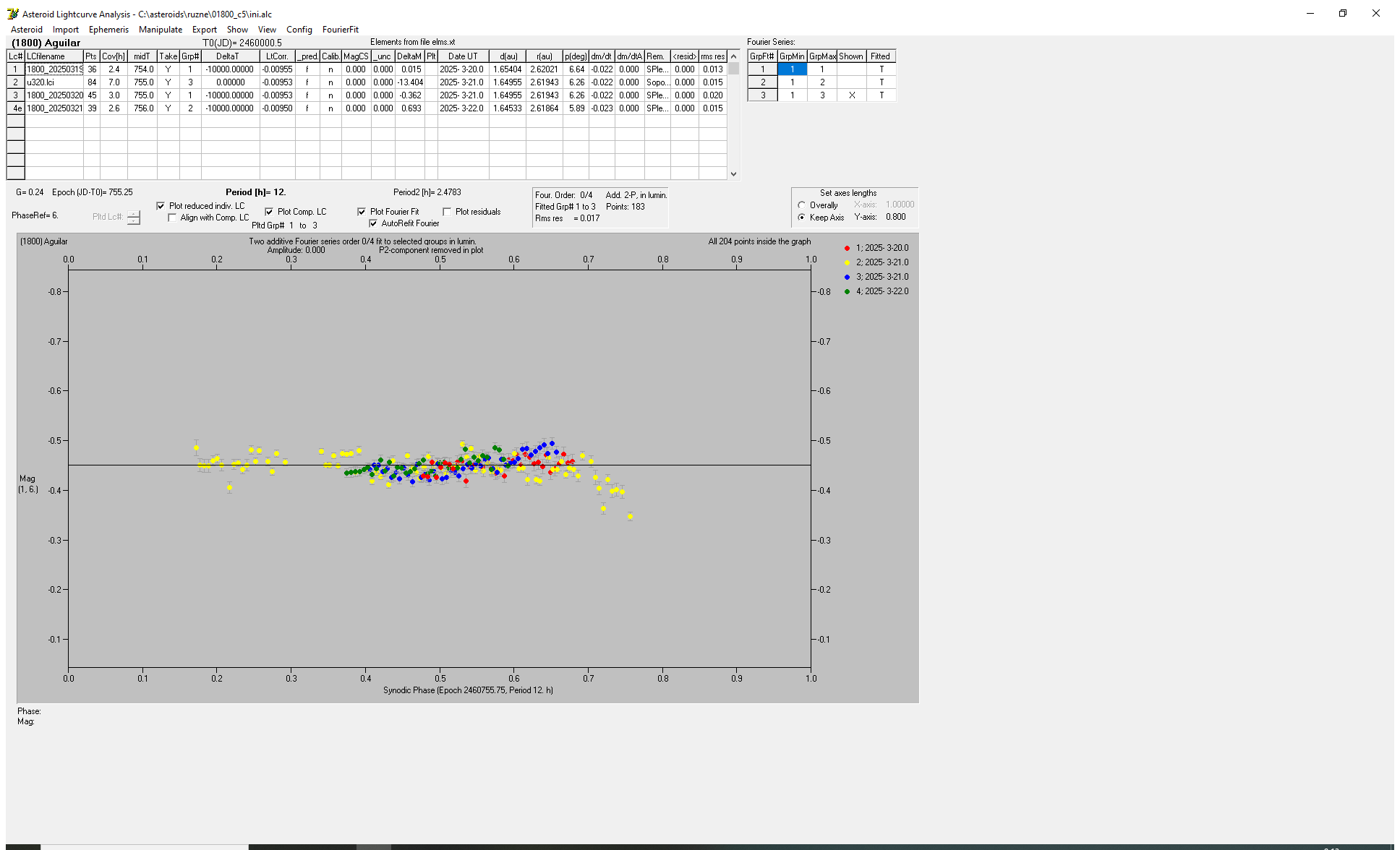1400x850 pixels.
Task: Click green legend dot for 2025-3-22.0
Action: coord(847,291)
